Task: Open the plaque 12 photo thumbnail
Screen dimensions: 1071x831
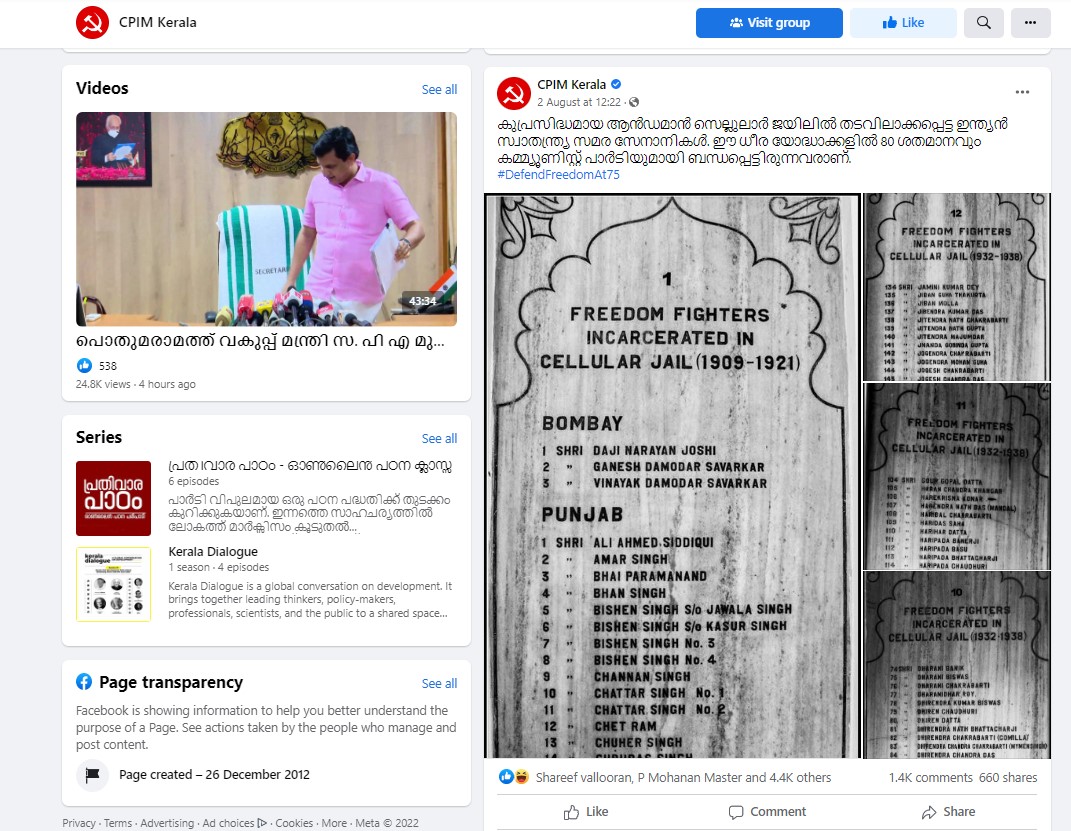Action: (x=956, y=287)
